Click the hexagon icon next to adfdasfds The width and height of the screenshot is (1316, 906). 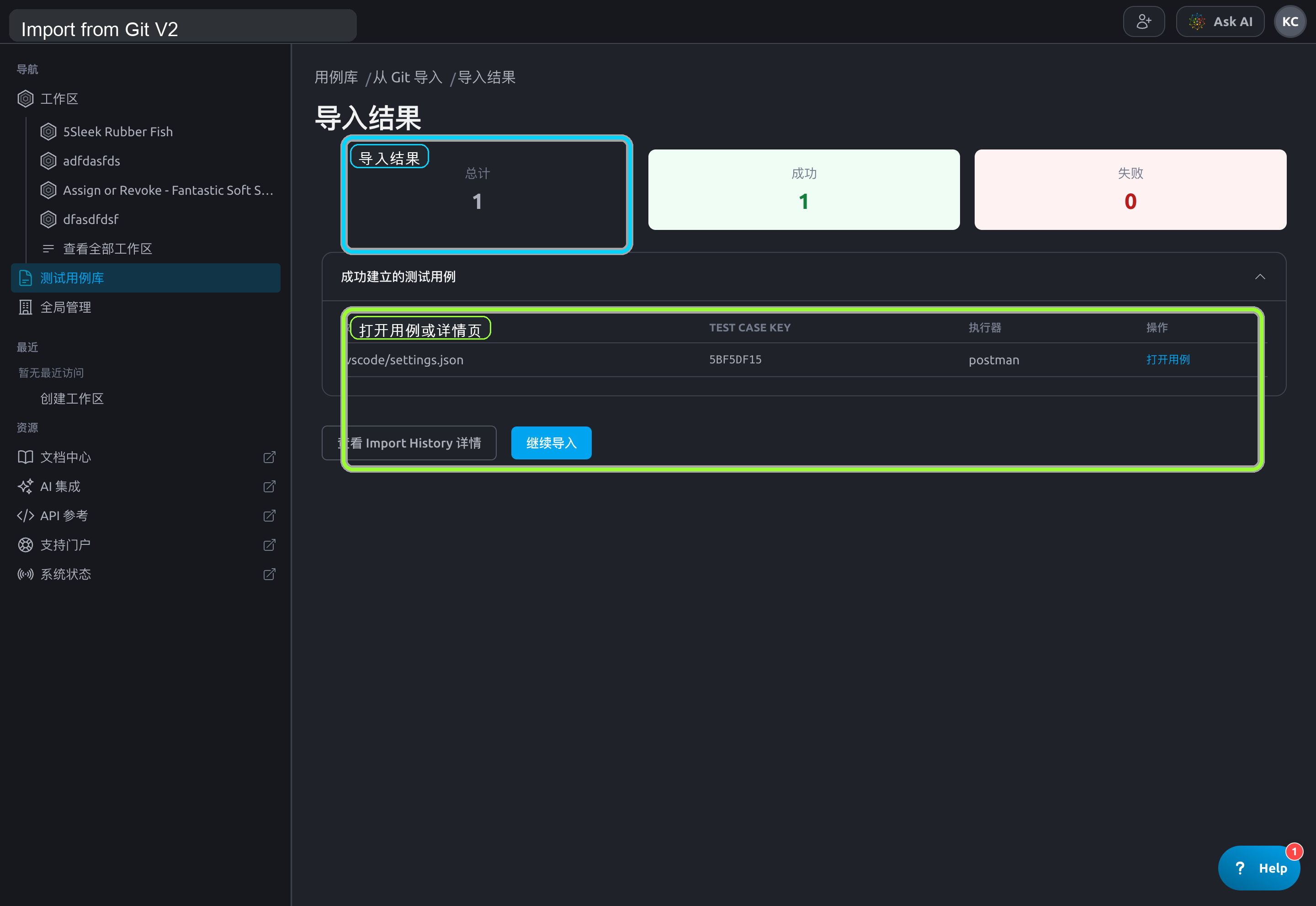pyautogui.click(x=48, y=160)
